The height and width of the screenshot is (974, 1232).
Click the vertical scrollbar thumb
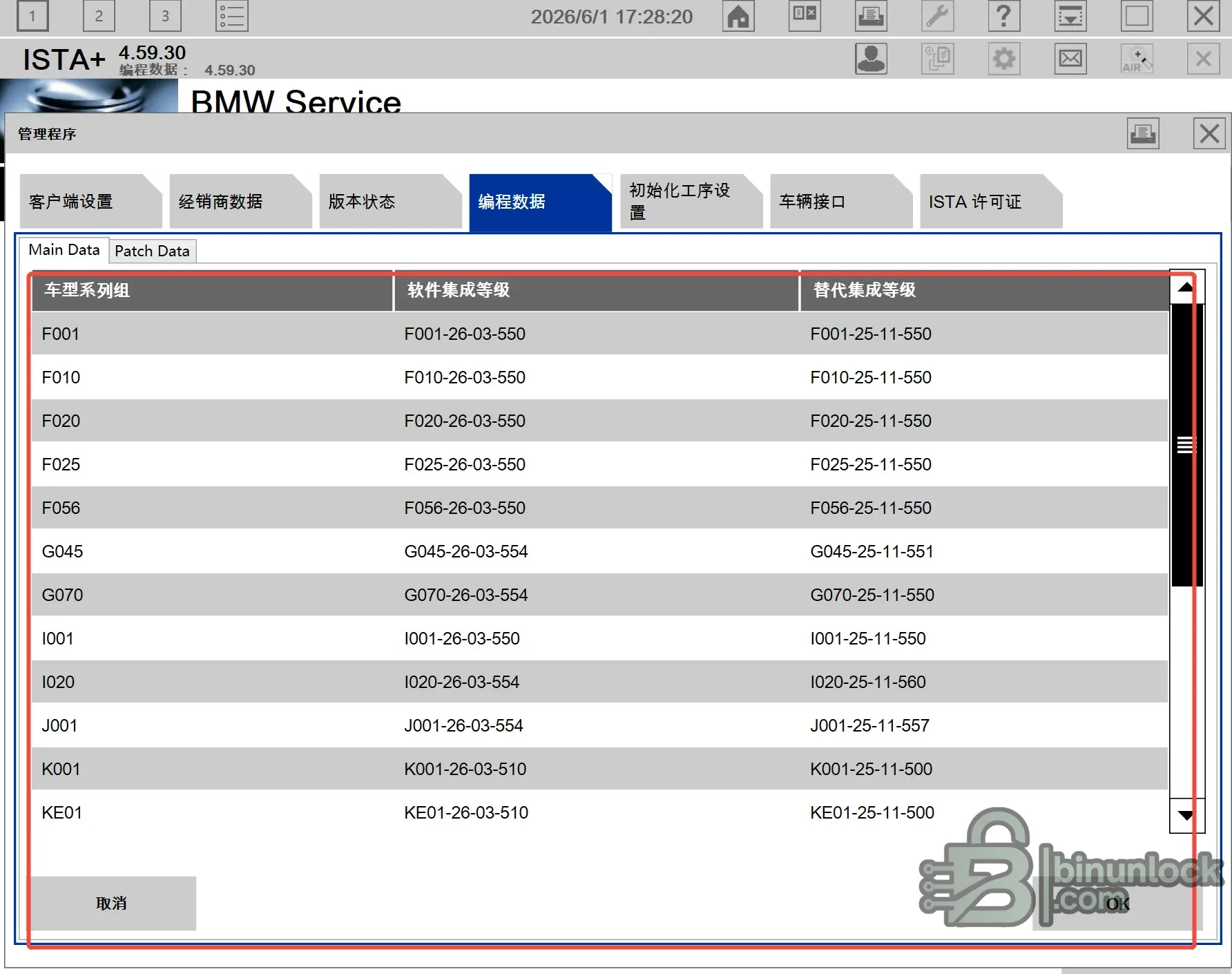(x=1186, y=446)
